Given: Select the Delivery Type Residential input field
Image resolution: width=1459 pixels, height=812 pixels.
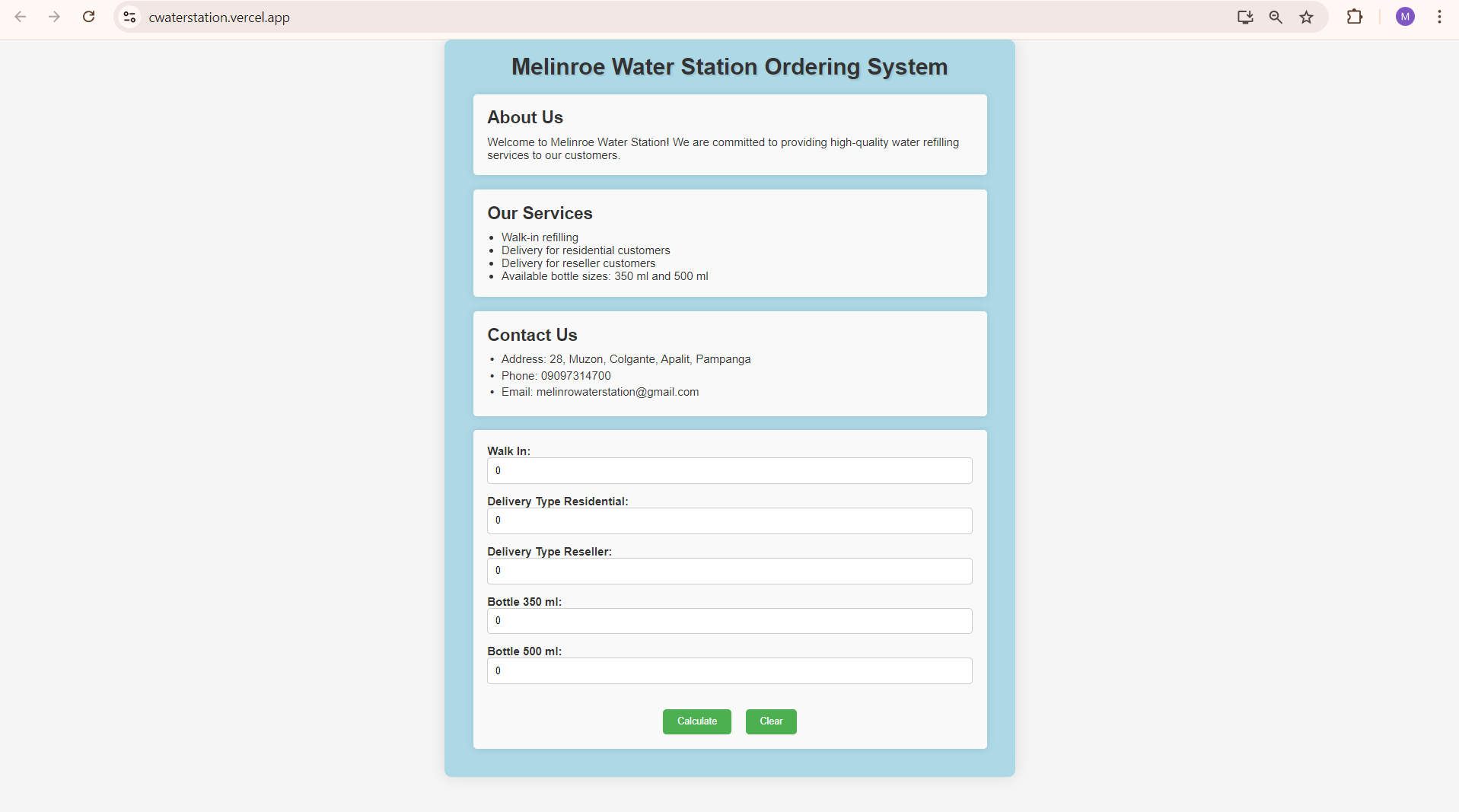Looking at the screenshot, I should [728, 521].
